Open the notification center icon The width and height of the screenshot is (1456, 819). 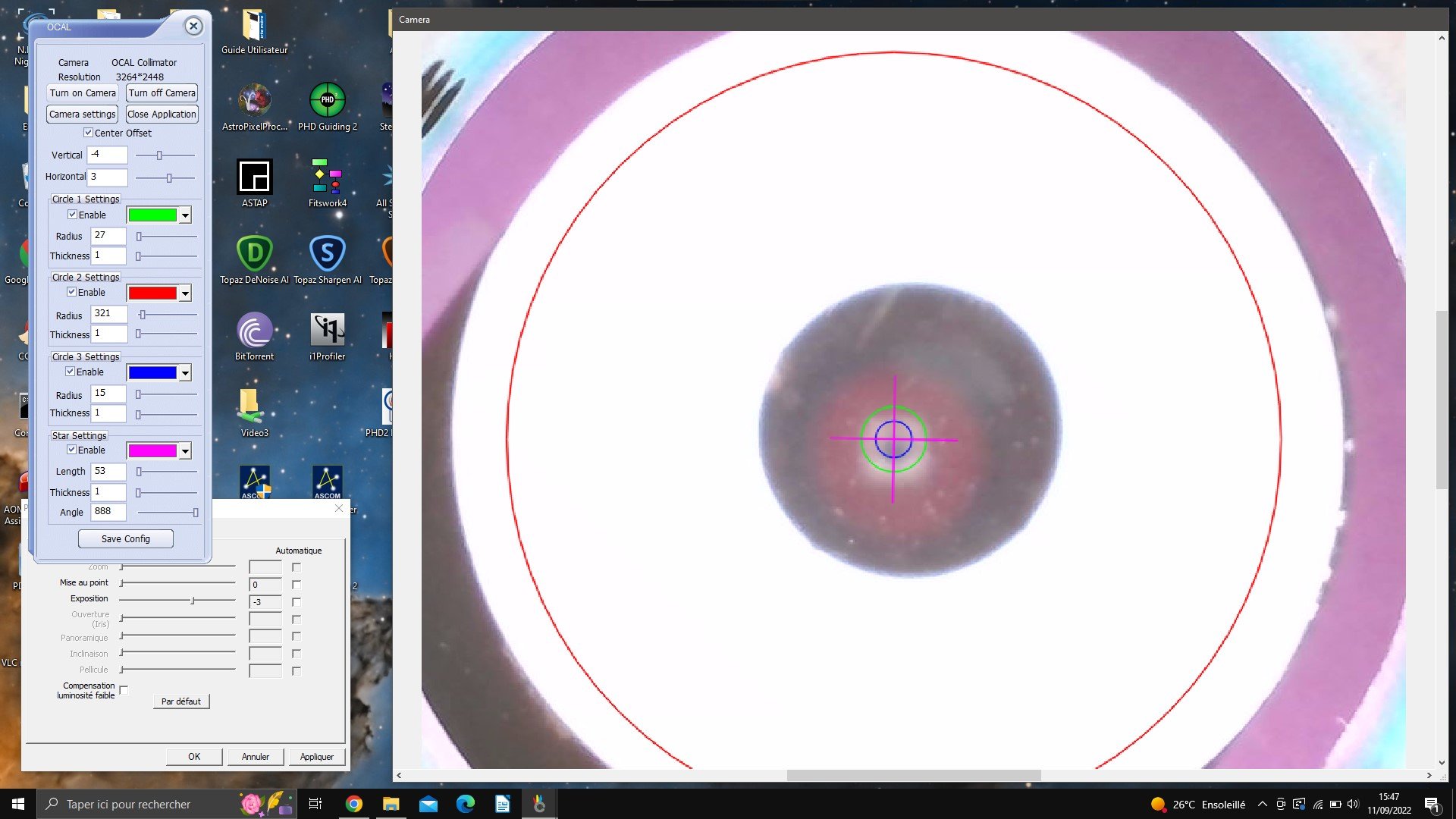(1432, 804)
